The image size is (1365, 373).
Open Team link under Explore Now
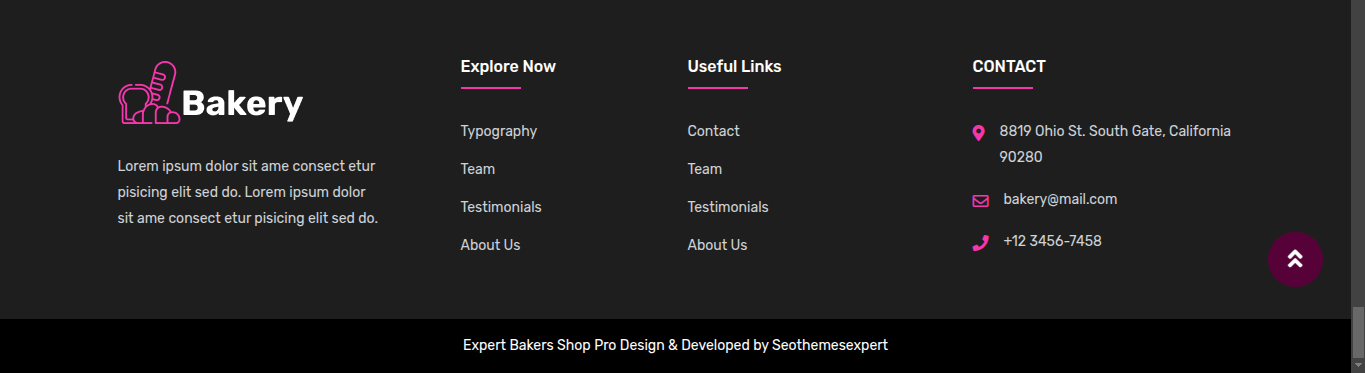click(x=477, y=169)
